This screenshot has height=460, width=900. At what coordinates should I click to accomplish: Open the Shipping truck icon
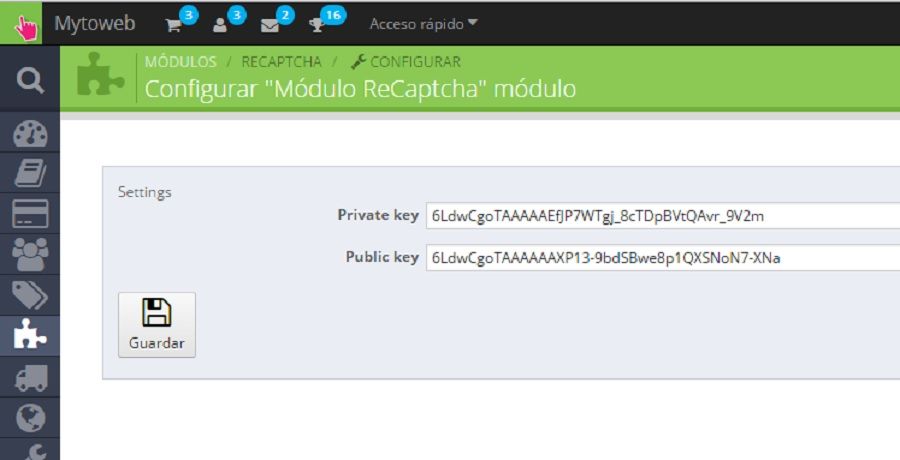[30, 377]
